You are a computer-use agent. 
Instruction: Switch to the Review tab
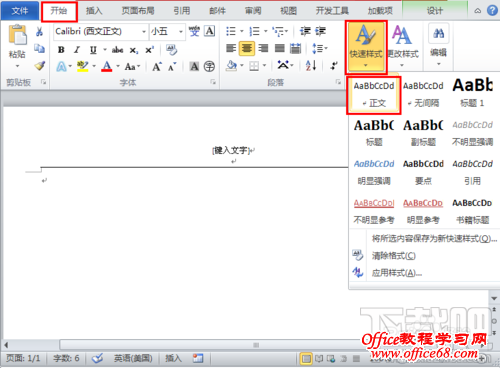(253, 11)
